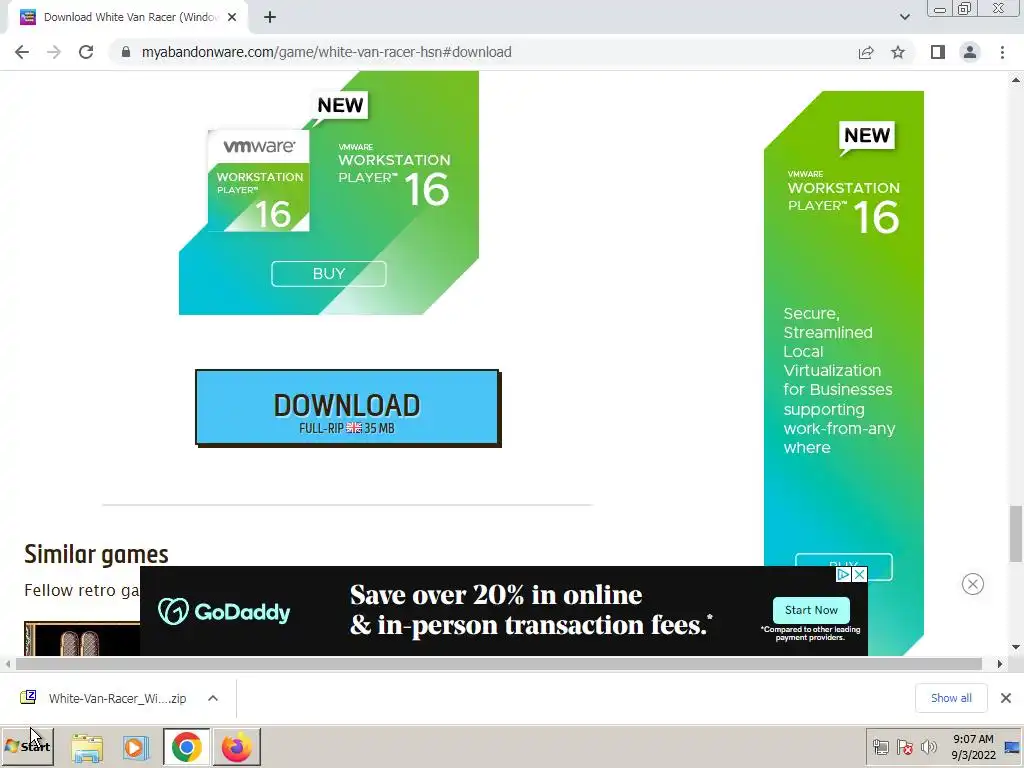1024x768 pixels.
Task: Click Show all downloads
Action: click(951, 698)
